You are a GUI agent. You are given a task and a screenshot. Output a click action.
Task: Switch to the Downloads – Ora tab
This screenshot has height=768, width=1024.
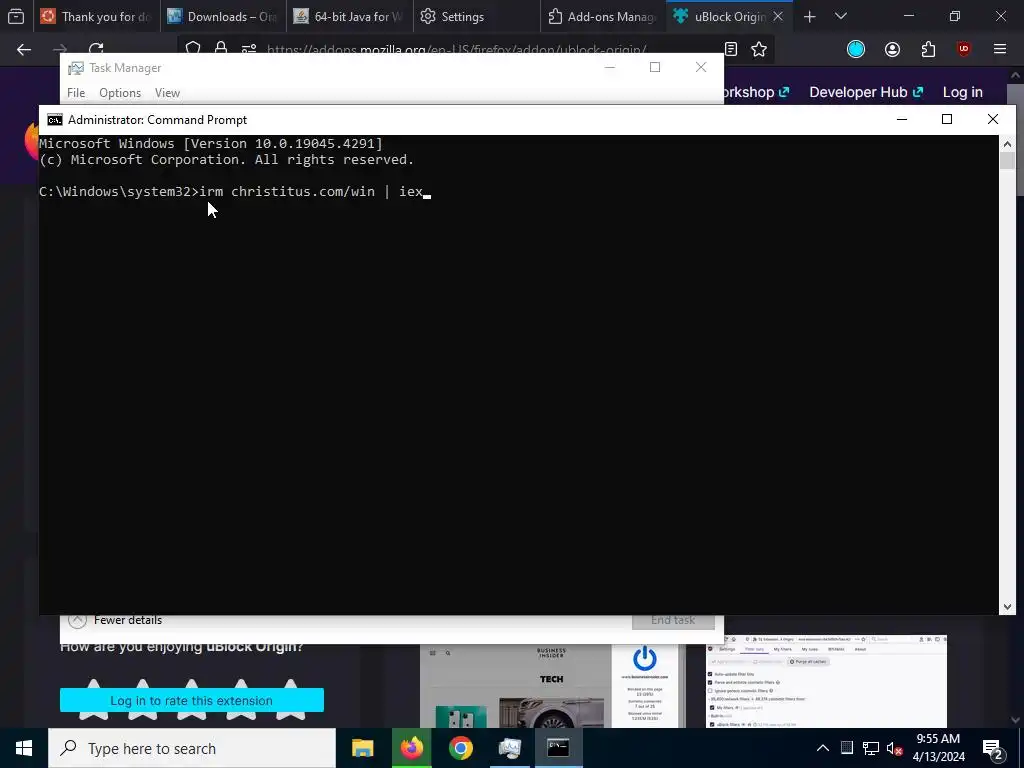pyautogui.click(x=222, y=16)
